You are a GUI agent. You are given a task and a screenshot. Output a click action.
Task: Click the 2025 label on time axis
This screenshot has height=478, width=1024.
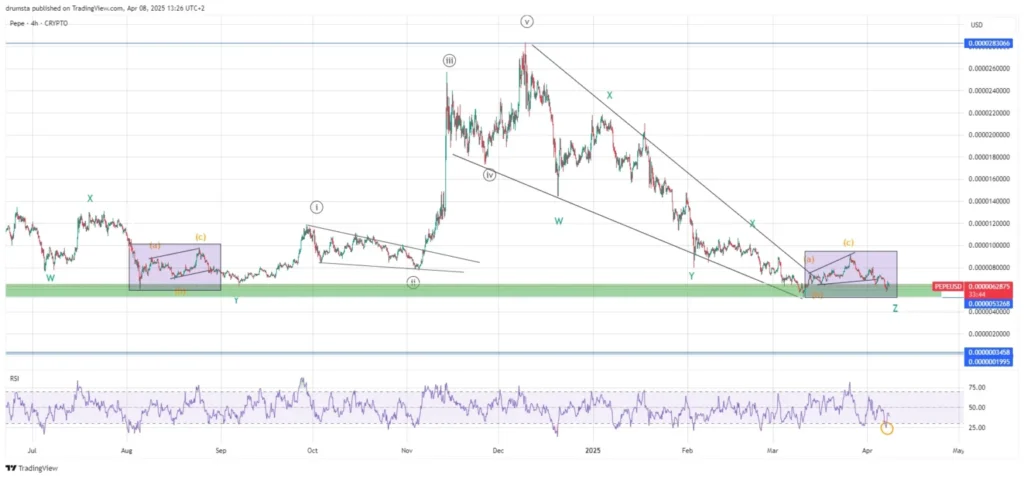(x=593, y=451)
